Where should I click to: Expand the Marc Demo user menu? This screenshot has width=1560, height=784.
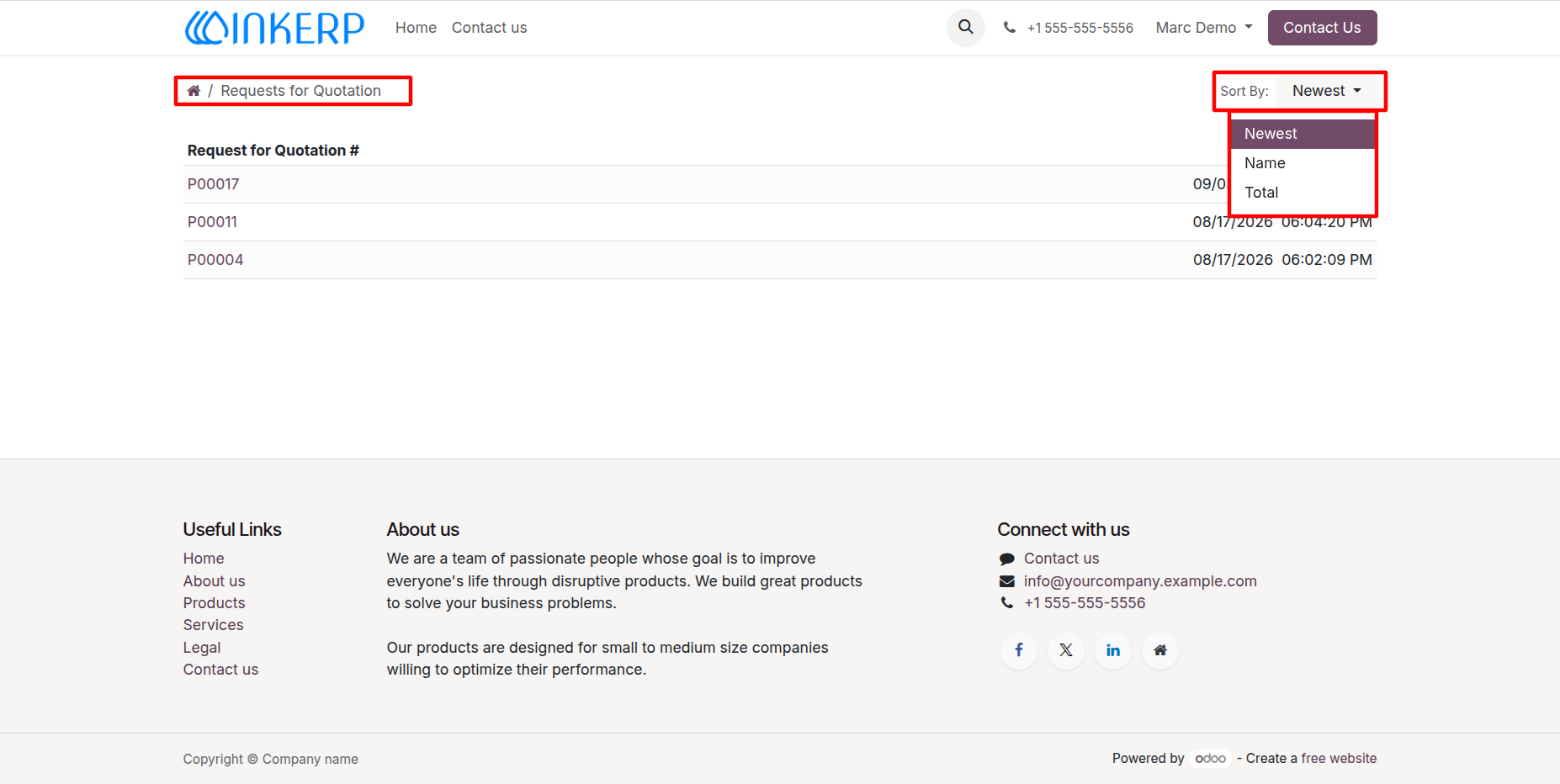1204,28
